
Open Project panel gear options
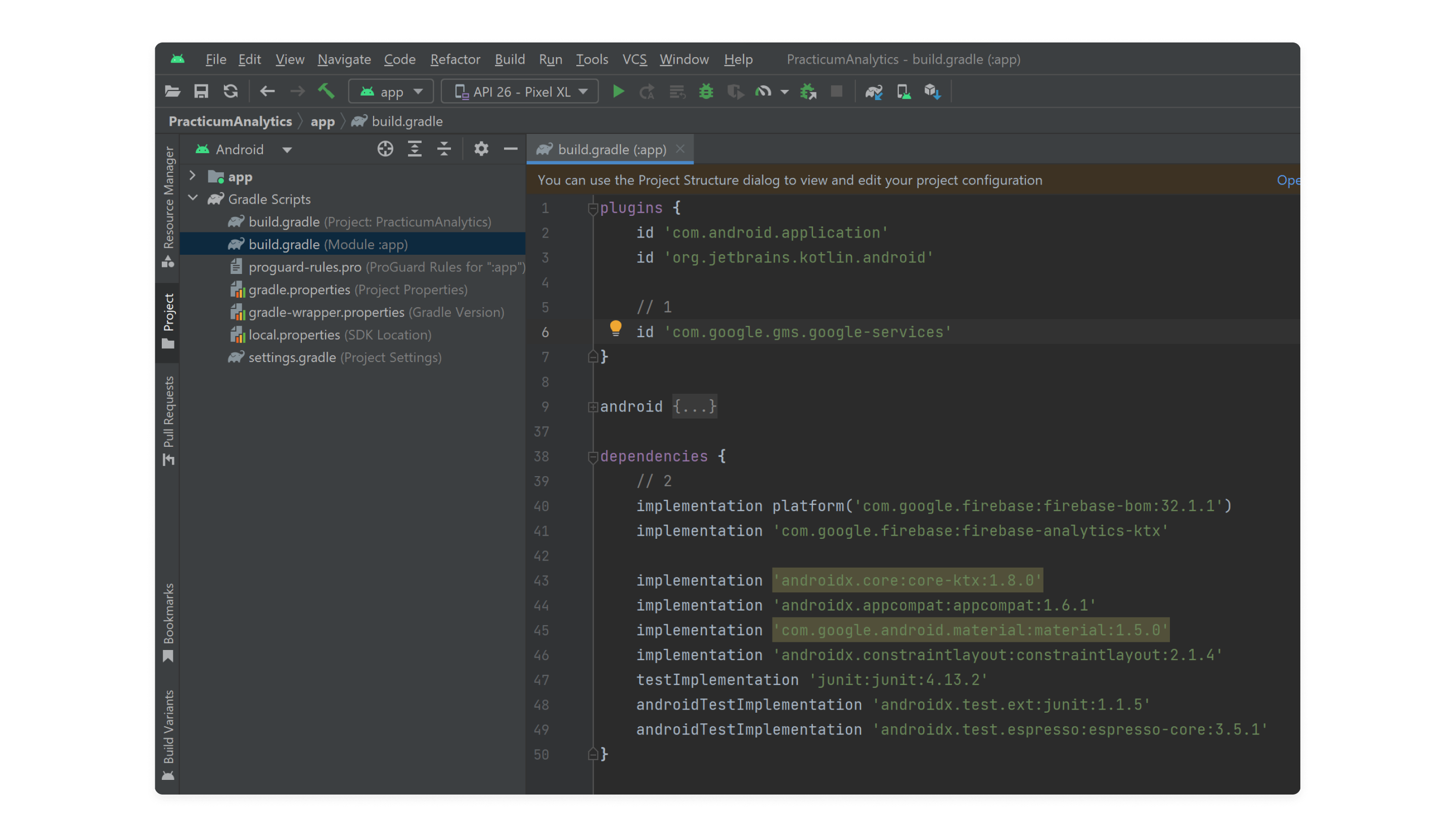[481, 150]
